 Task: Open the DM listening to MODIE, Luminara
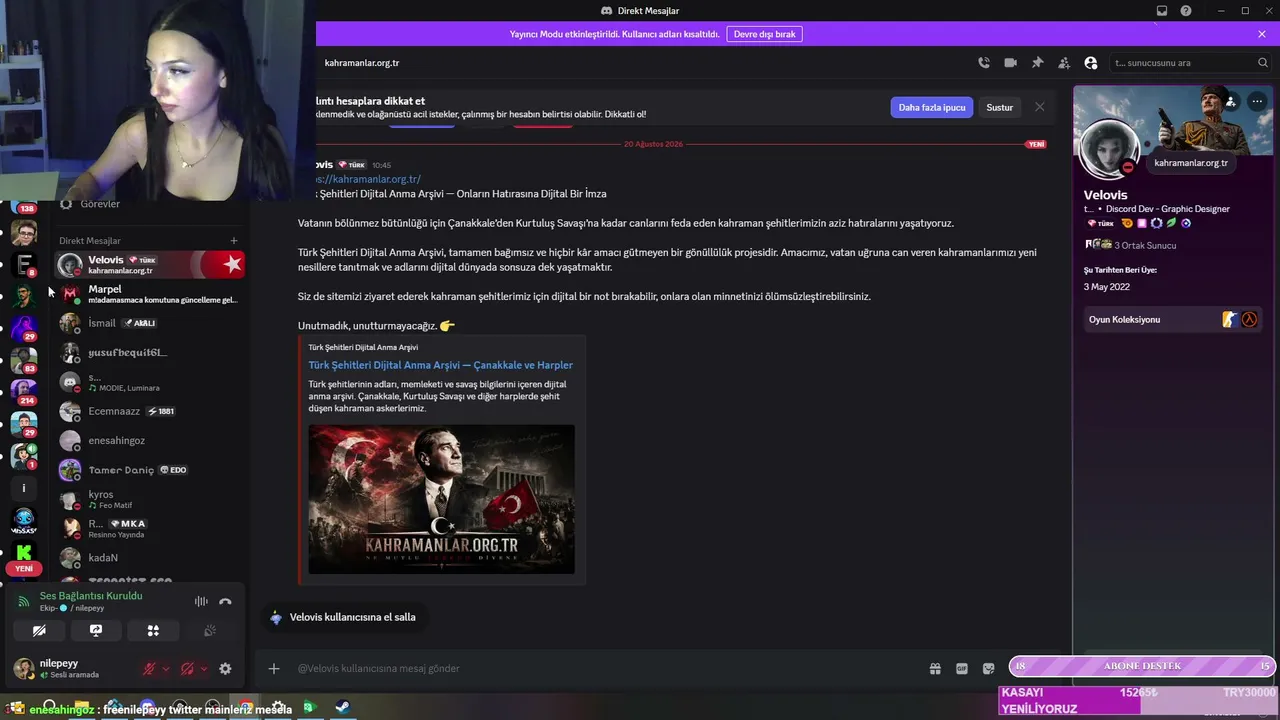tap(150, 382)
